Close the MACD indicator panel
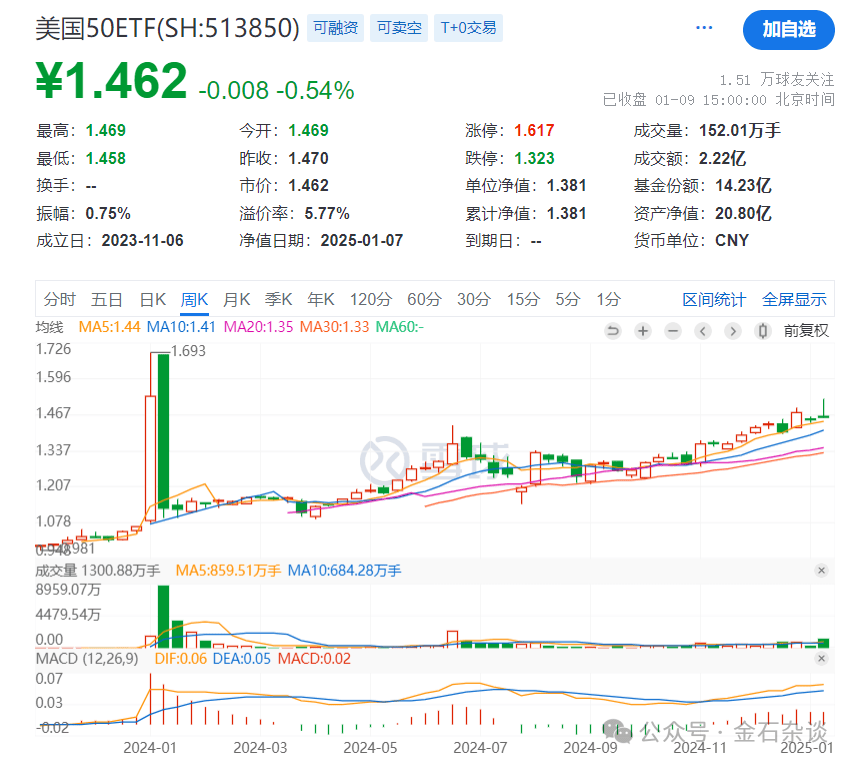This screenshot has width=855, height=766. pyautogui.click(x=821, y=659)
